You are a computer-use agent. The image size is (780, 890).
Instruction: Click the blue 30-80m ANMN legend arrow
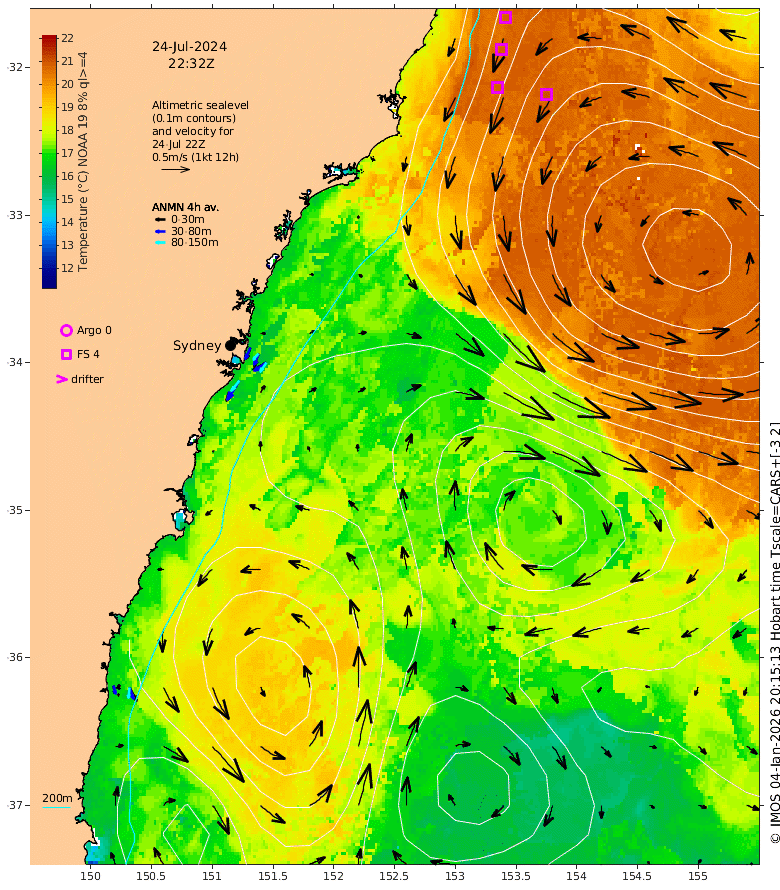(160, 231)
